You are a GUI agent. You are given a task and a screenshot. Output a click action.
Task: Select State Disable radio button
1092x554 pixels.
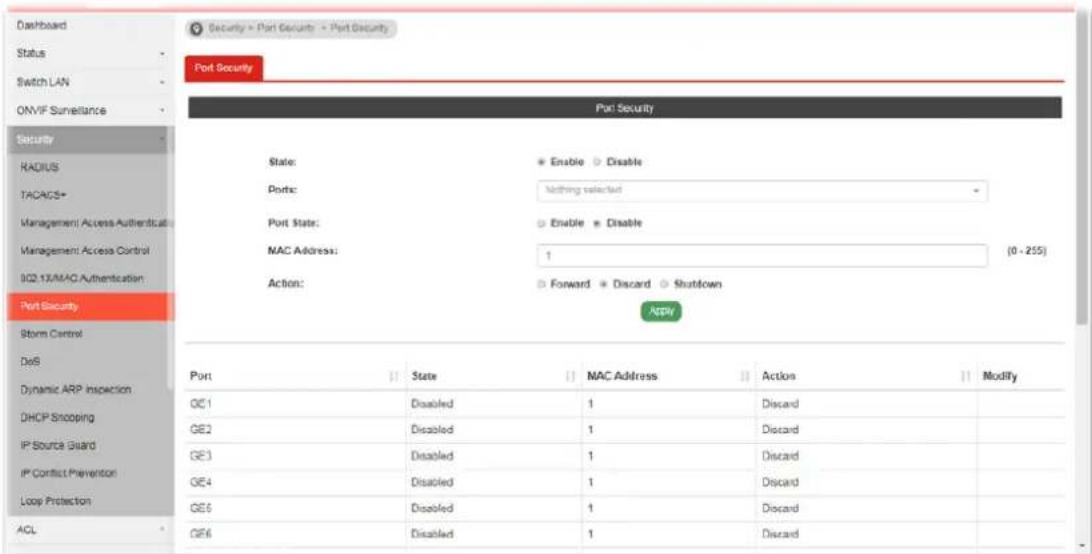[x=597, y=162]
